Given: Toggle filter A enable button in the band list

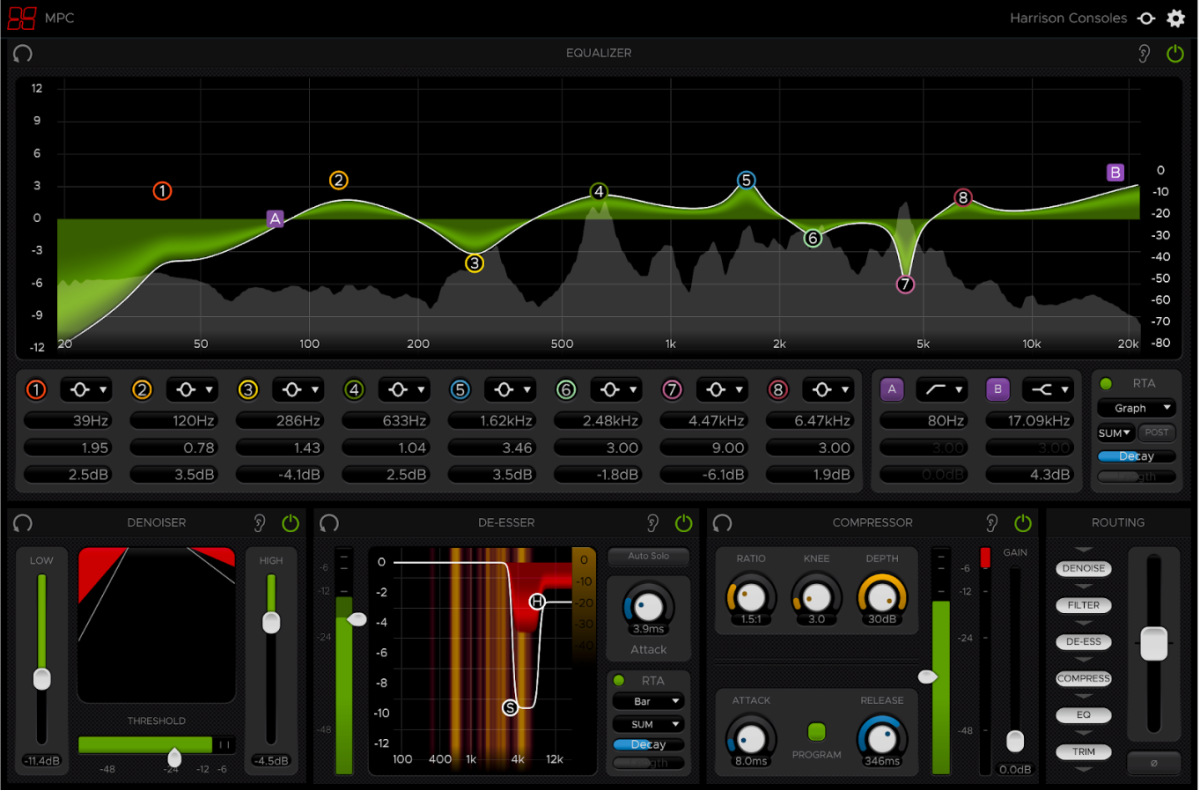Looking at the screenshot, I should tap(892, 389).
